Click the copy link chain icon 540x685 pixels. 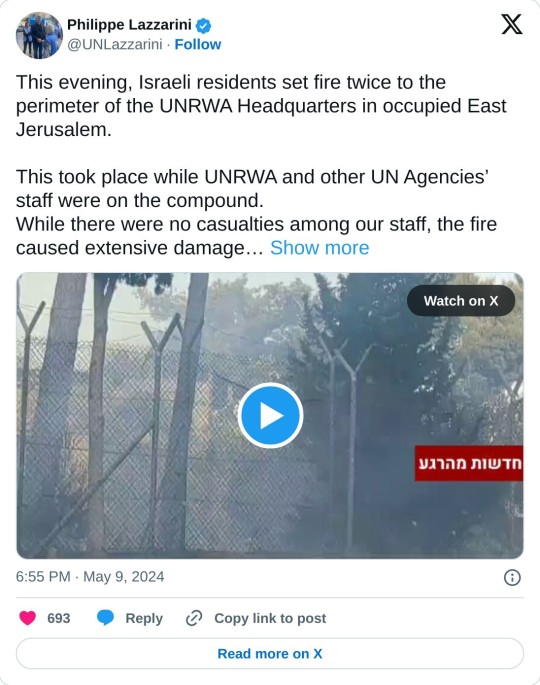[x=194, y=618]
